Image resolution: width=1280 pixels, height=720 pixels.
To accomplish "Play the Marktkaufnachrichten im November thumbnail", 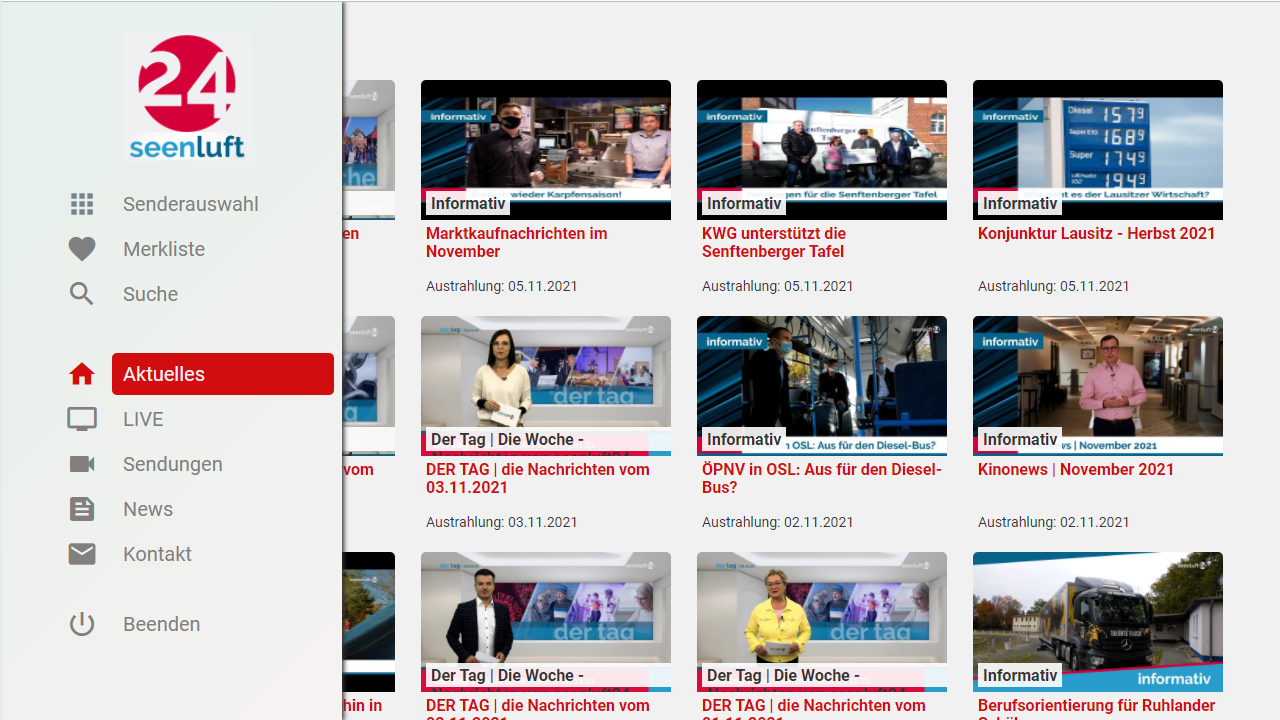I will click(x=546, y=150).
